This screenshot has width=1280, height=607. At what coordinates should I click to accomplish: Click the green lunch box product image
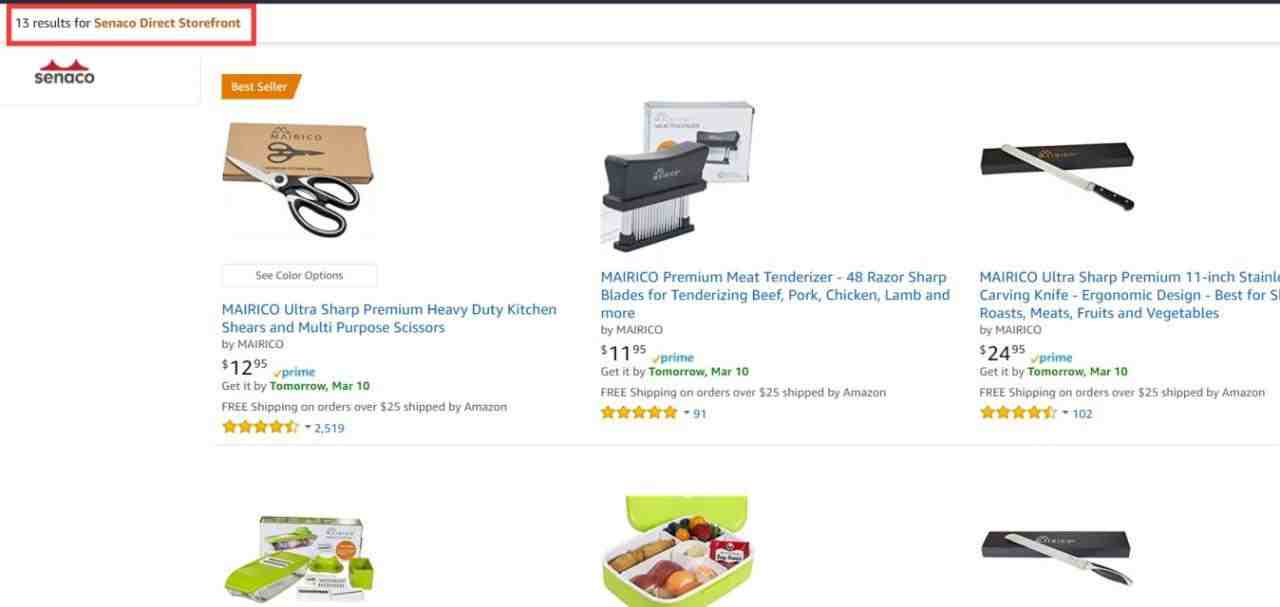[675, 551]
